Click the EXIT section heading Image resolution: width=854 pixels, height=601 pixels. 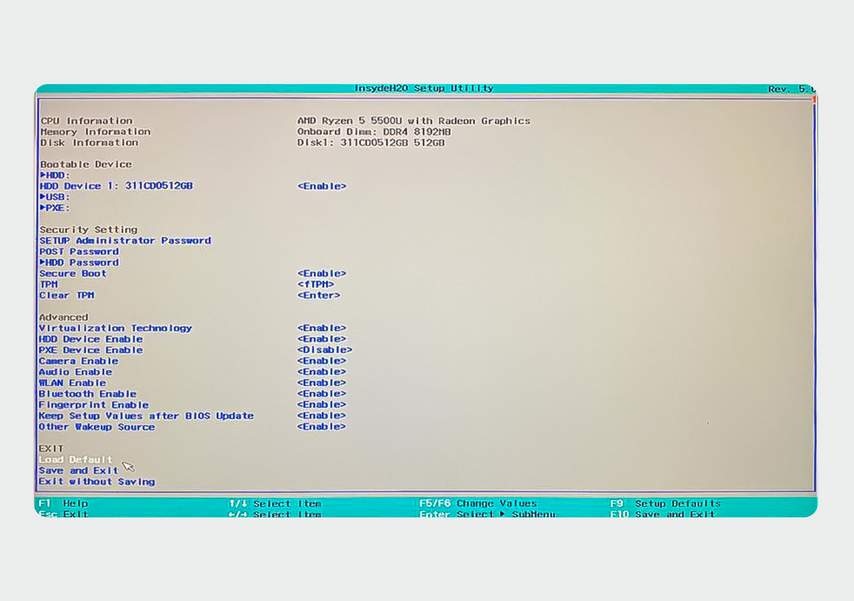(51, 448)
